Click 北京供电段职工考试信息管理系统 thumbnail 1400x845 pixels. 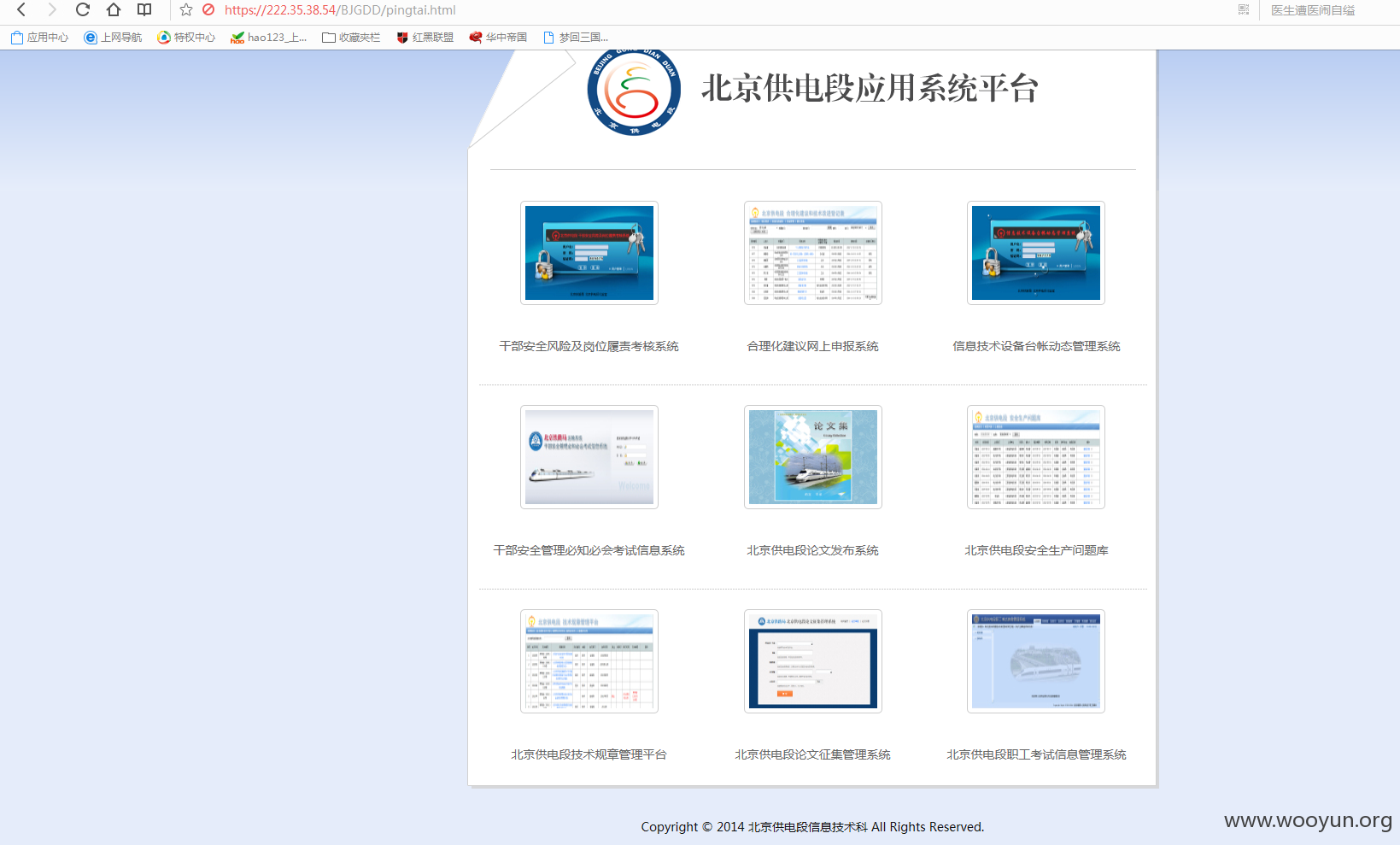tap(1036, 661)
